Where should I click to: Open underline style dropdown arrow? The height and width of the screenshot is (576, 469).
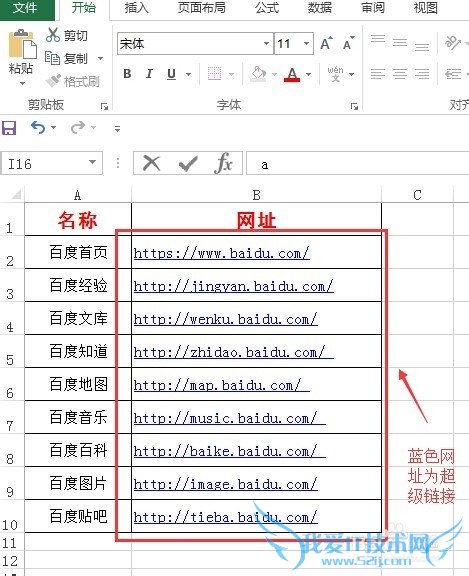pos(188,75)
